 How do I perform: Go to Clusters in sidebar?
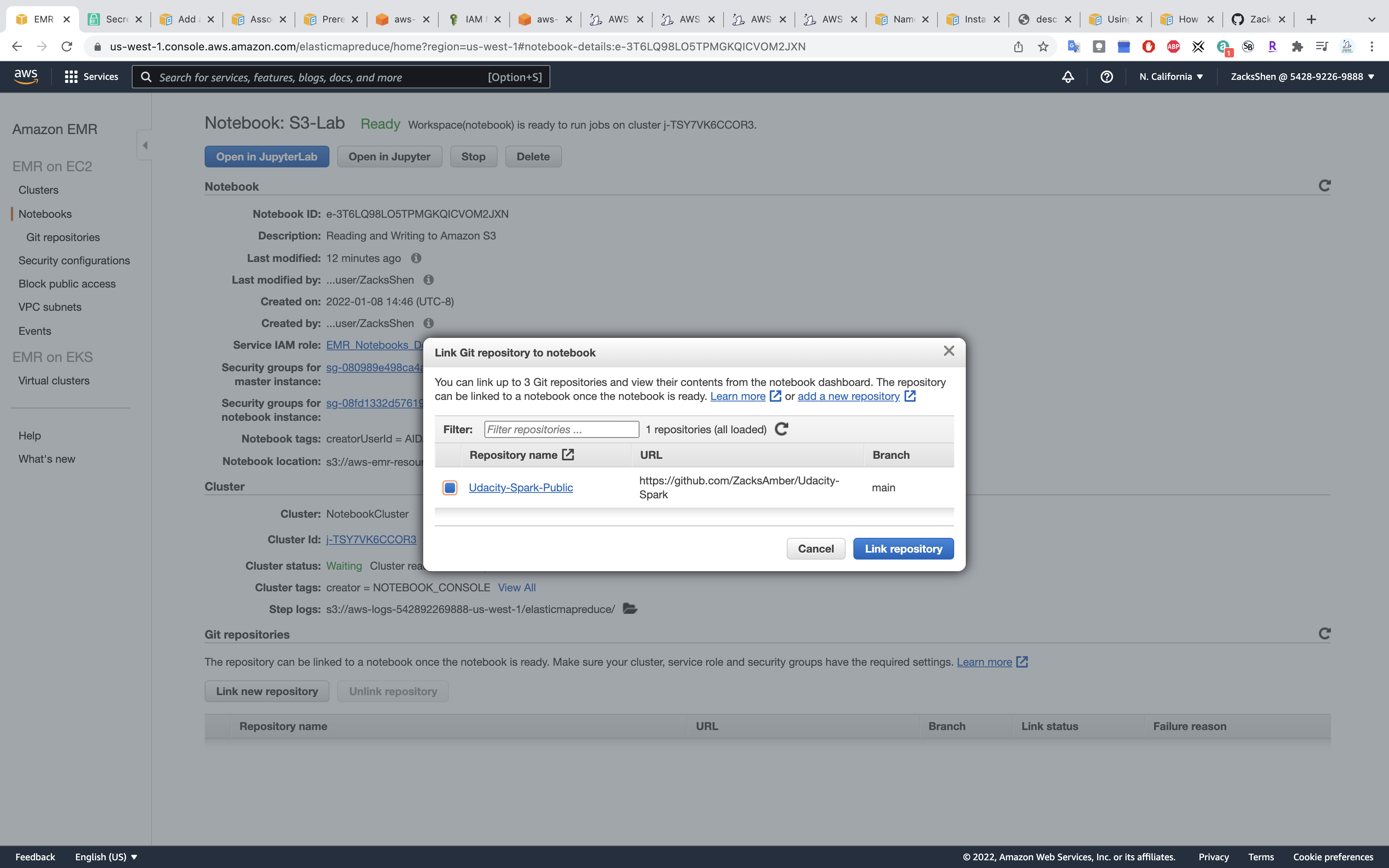[x=38, y=190]
